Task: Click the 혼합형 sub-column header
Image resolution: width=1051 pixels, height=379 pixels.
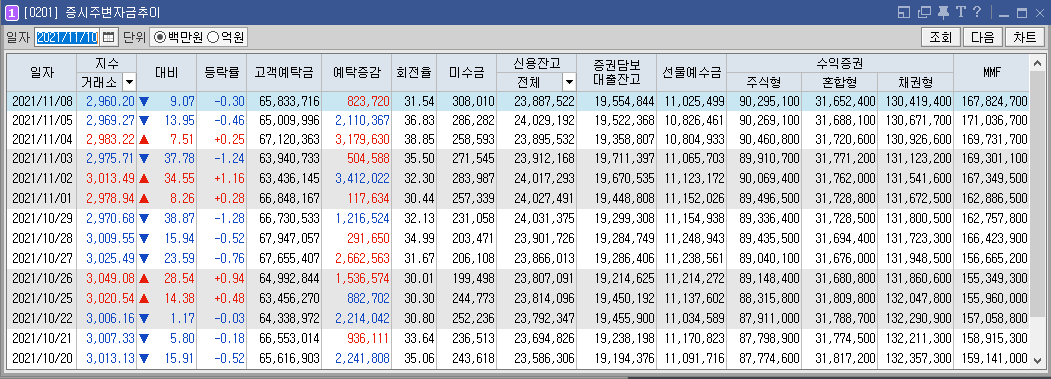Action: click(x=839, y=83)
